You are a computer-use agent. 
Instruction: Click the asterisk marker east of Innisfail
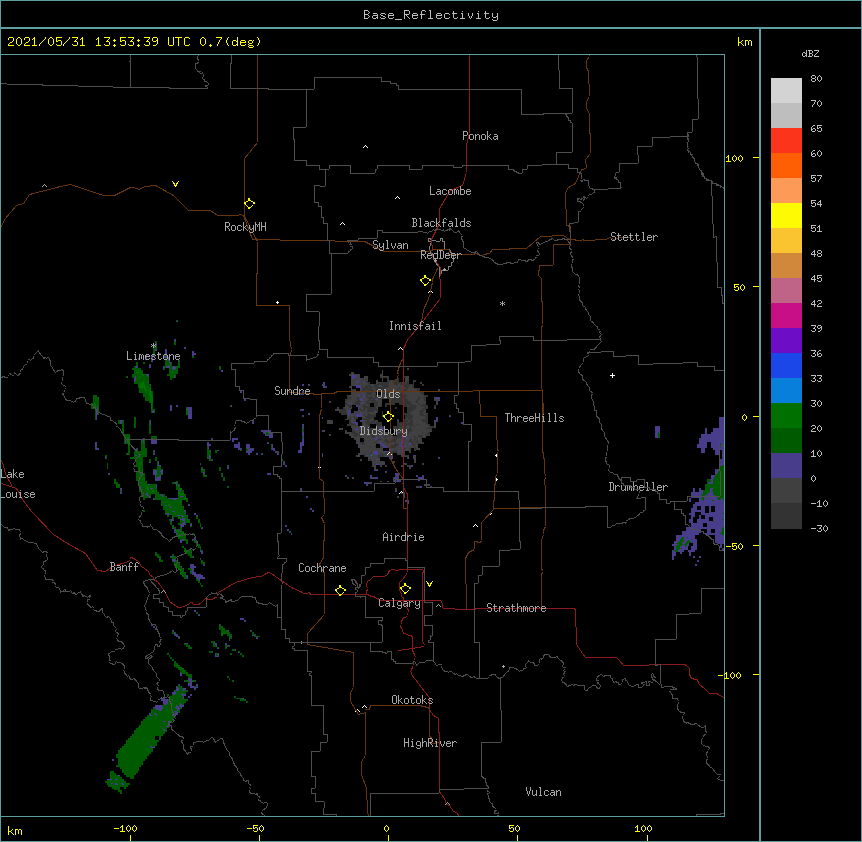[x=502, y=303]
